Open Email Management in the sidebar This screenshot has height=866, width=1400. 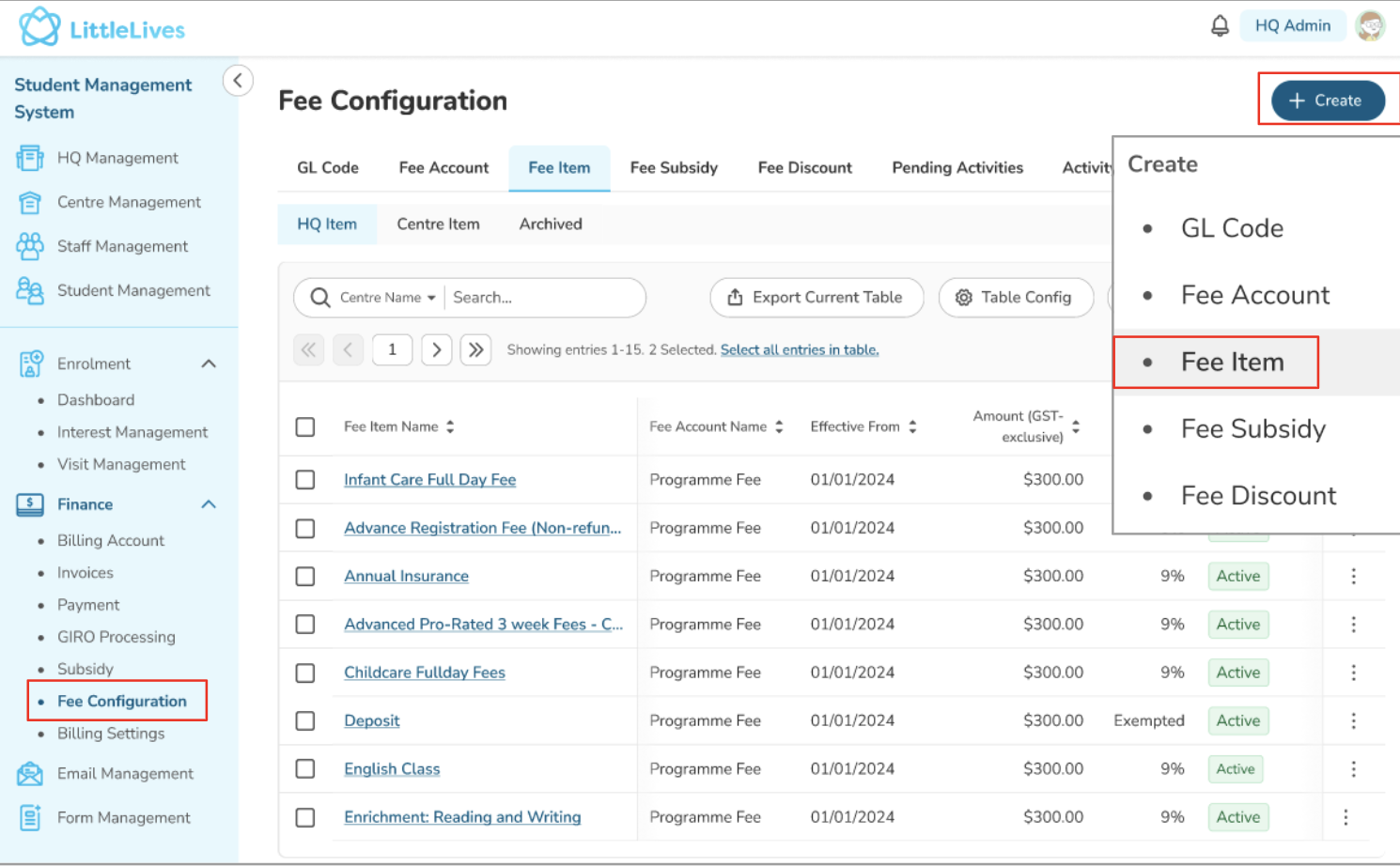pyautogui.click(x=125, y=773)
